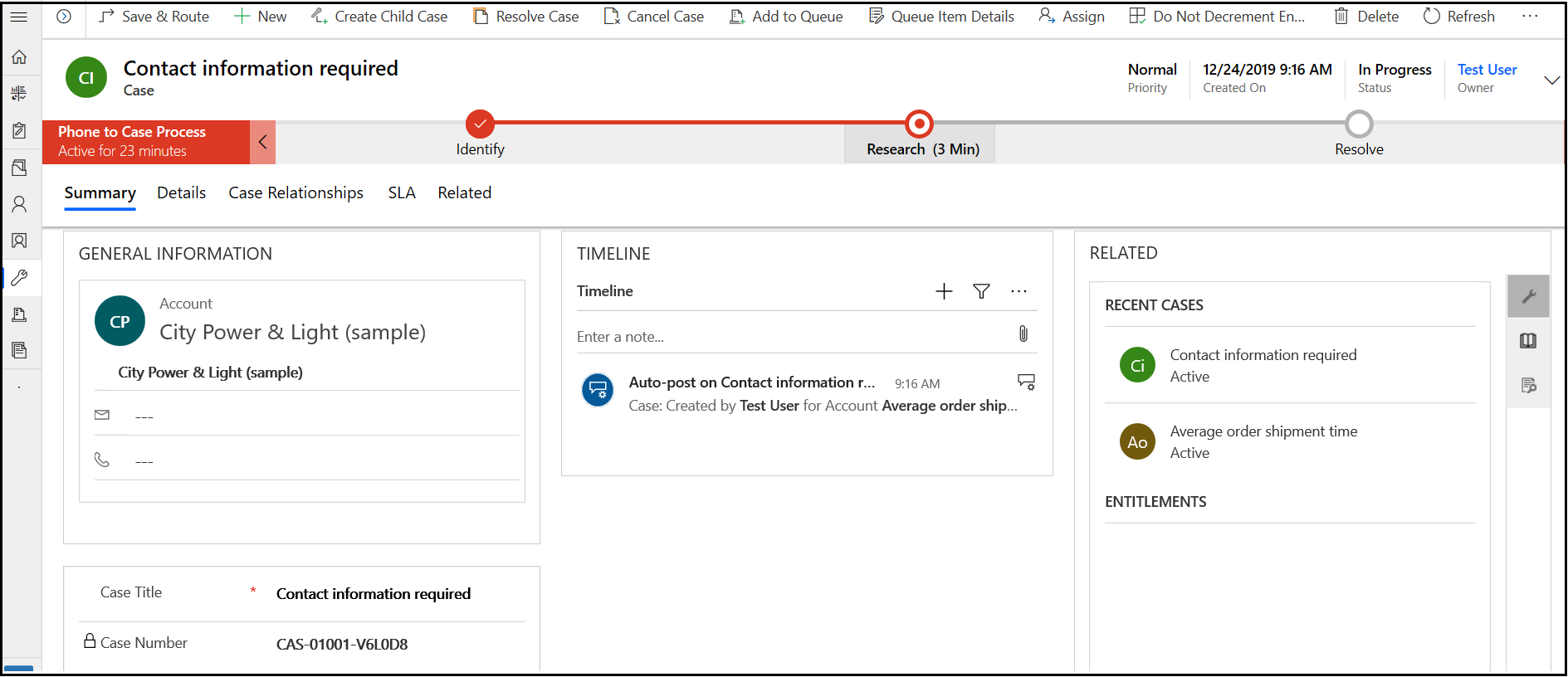Open the knowledge book icon in right panel
The image size is (1568, 677).
coord(1528,341)
